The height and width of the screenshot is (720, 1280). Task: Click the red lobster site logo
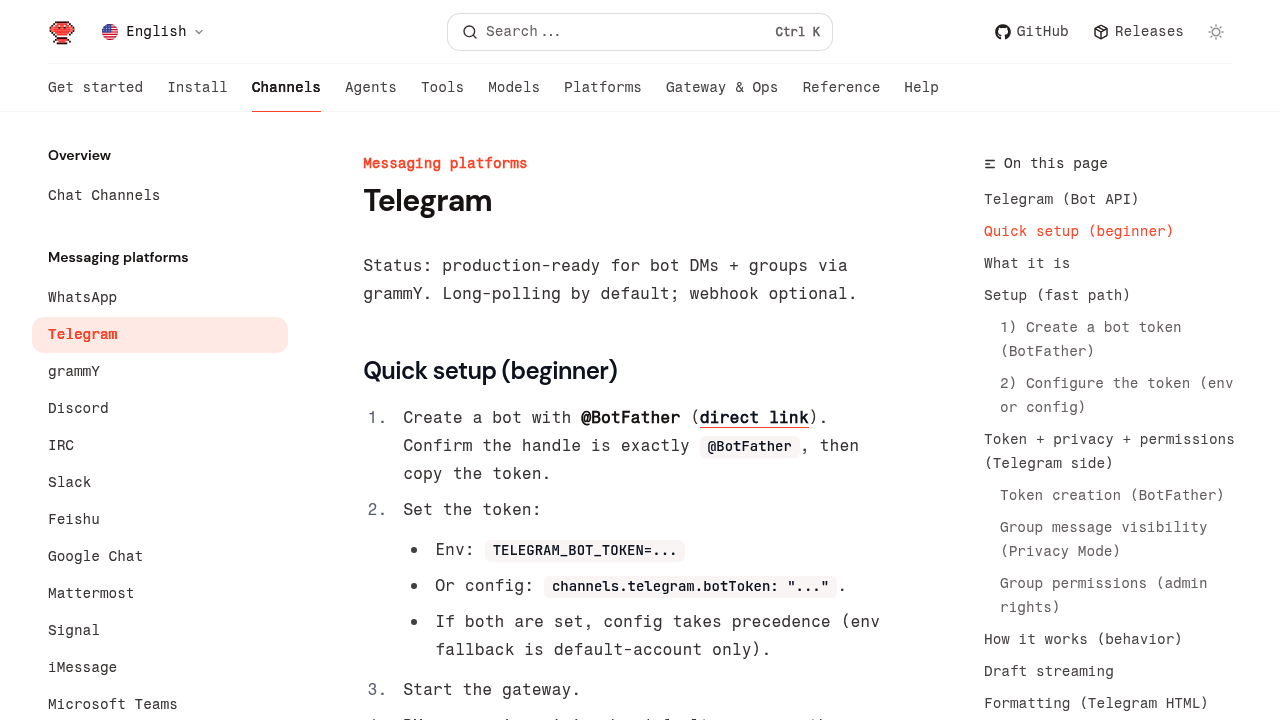[62, 32]
